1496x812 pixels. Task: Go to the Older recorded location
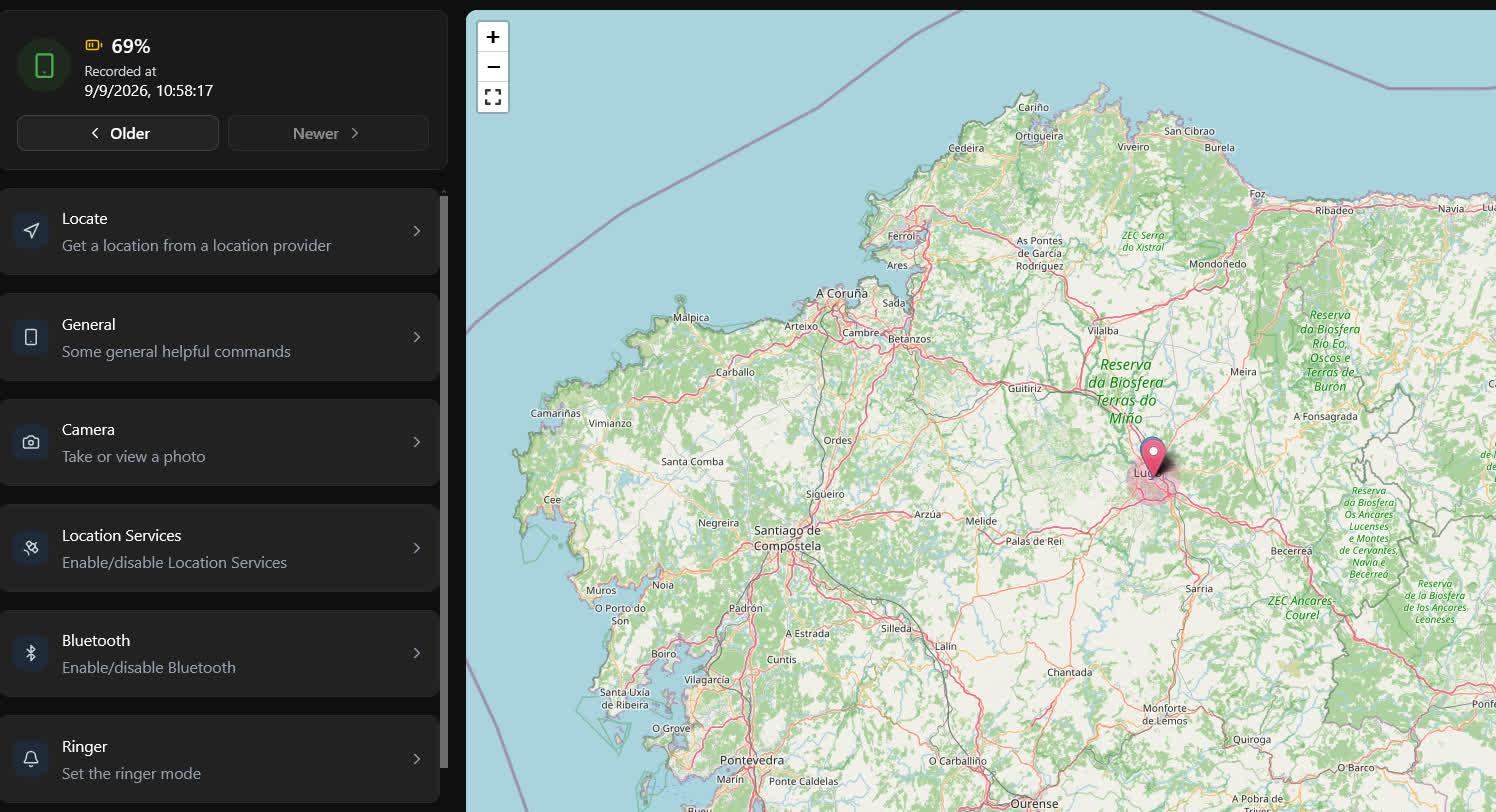(118, 133)
